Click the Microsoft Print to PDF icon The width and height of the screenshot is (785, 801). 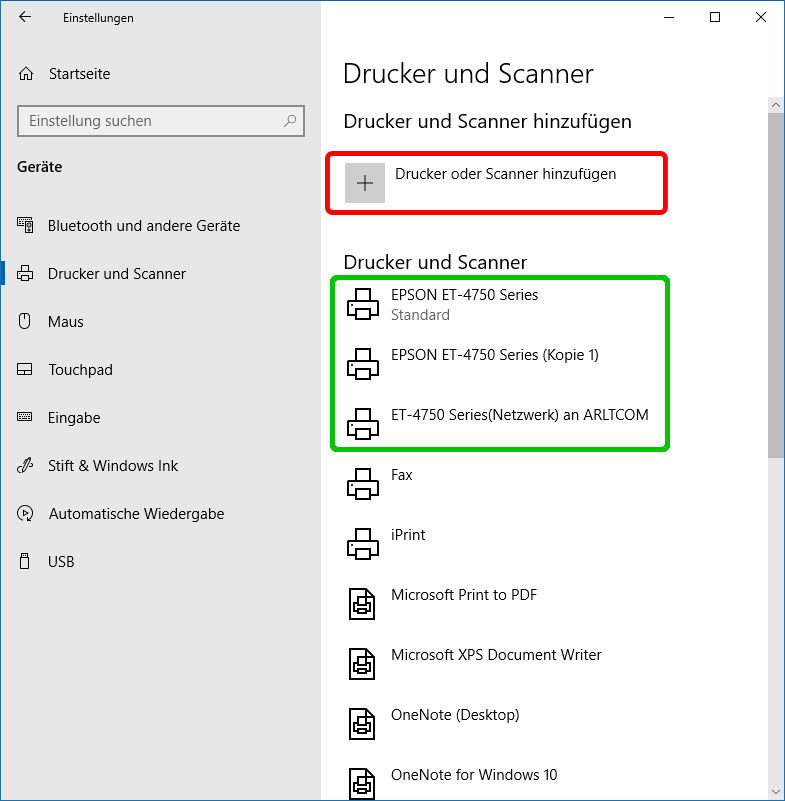point(362,604)
